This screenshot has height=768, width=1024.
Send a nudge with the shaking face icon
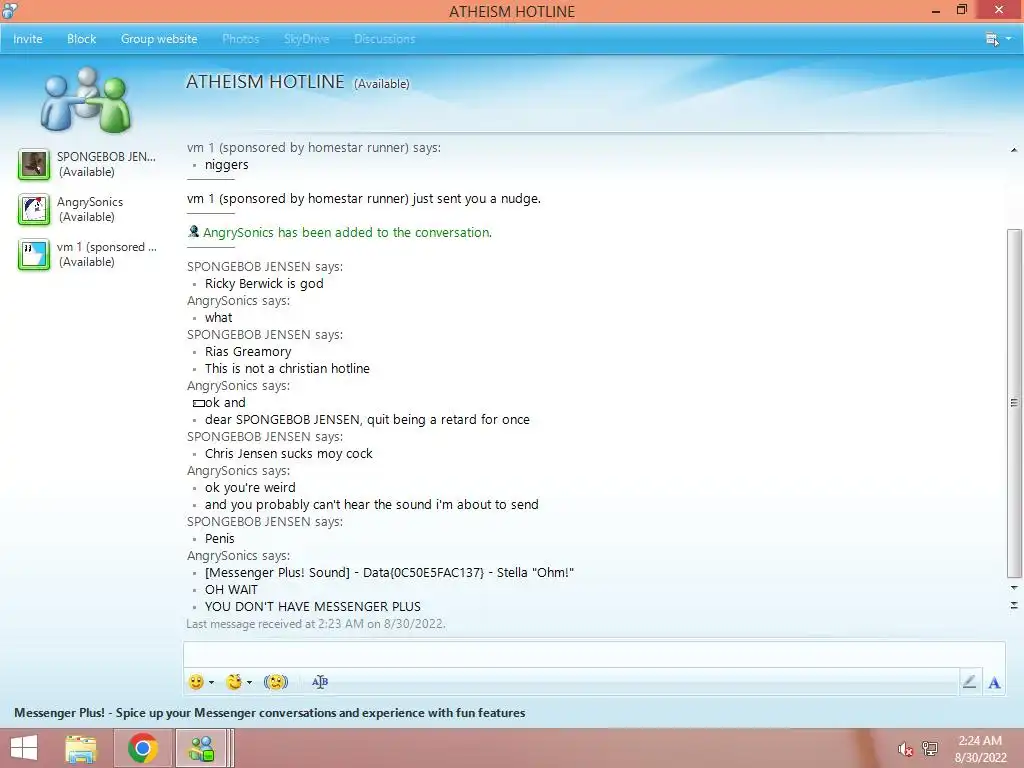(x=276, y=682)
